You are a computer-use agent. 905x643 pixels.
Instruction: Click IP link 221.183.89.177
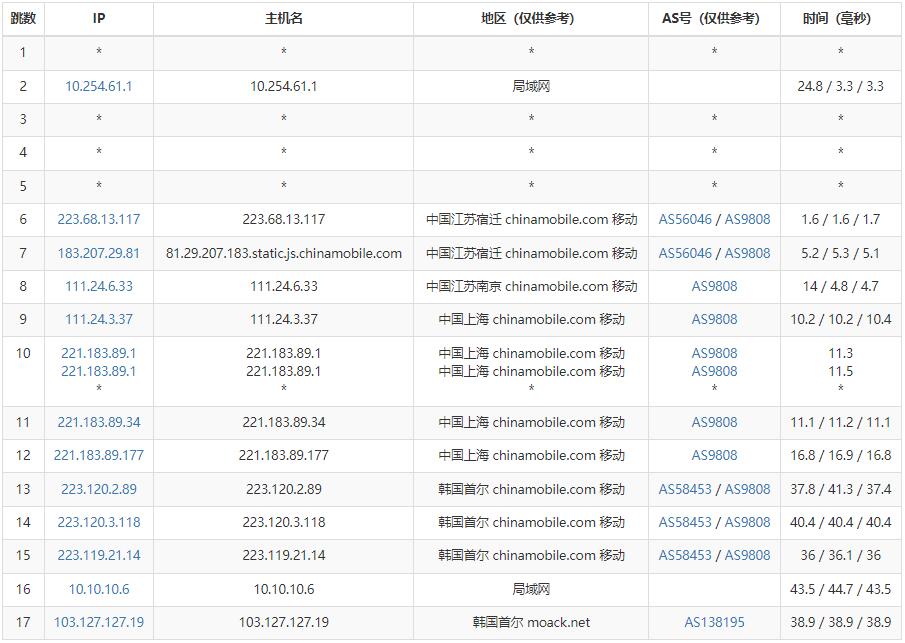[99, 455]
